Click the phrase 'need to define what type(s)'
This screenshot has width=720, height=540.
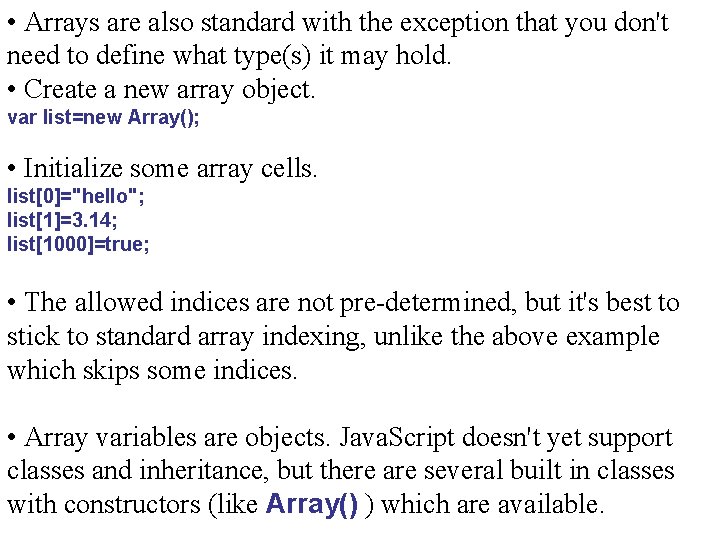159,56
